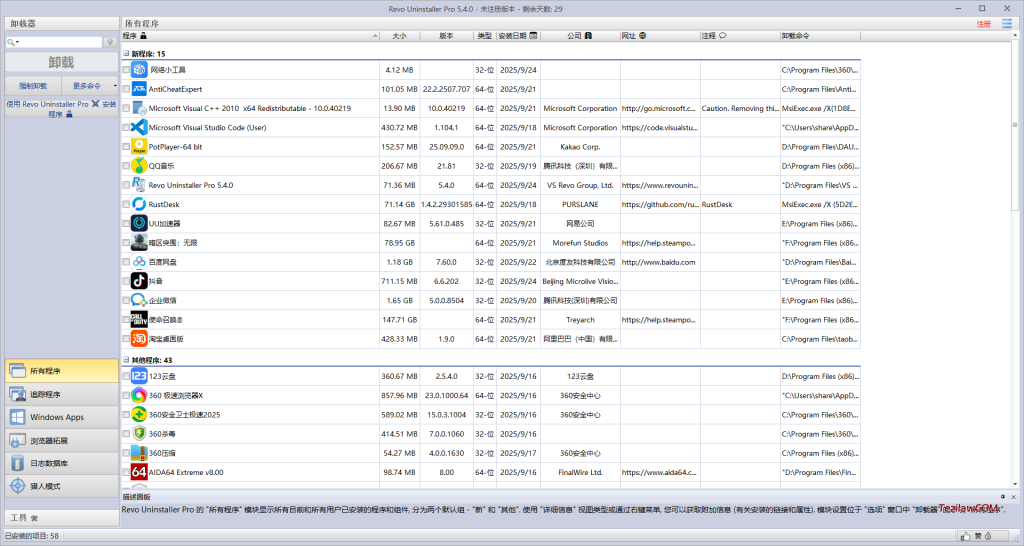Click the 360压缩 program icon
Viewport: 1024px width, 546px height.
pyautogui.click(x=139, y=453)
